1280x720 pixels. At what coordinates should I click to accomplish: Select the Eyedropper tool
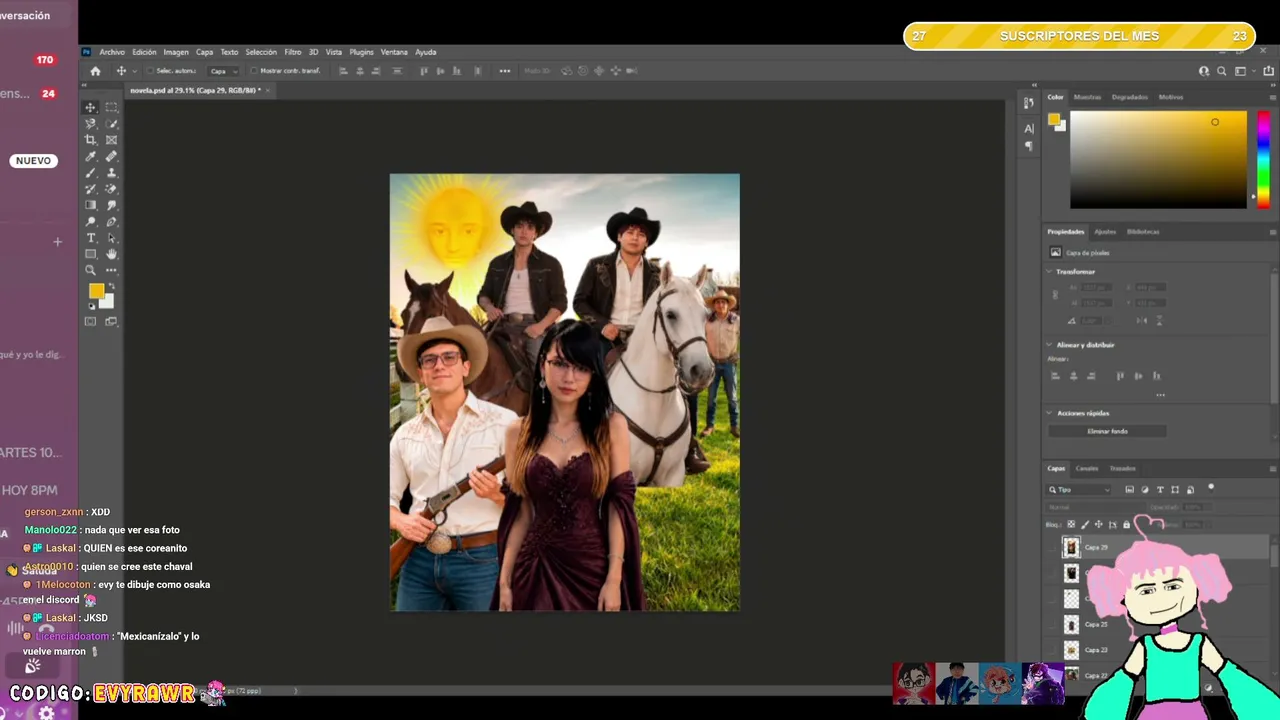(x=90, y=156)
